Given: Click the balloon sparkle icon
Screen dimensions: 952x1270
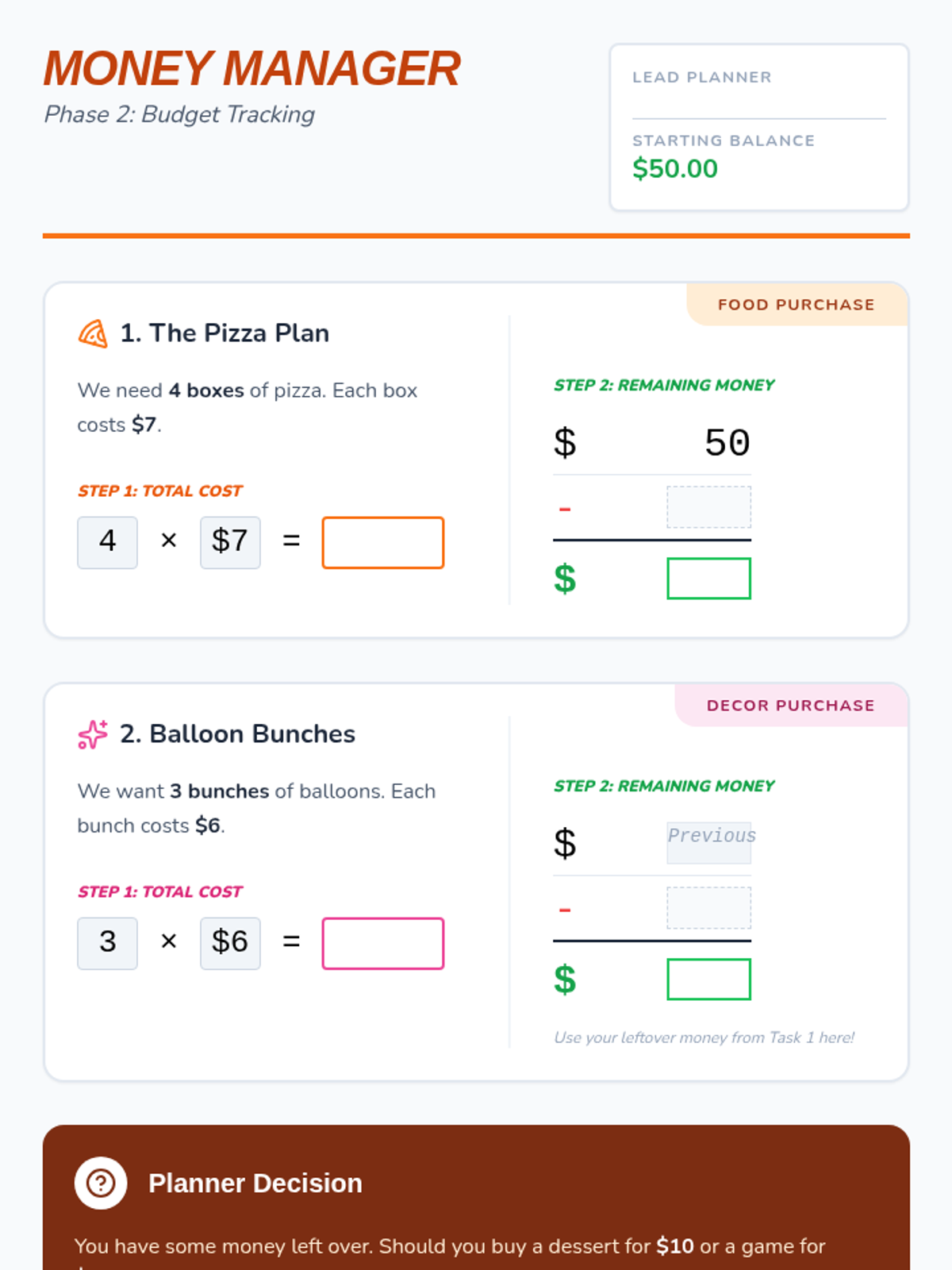Looking at the screenshot, I should pos(93,734).
